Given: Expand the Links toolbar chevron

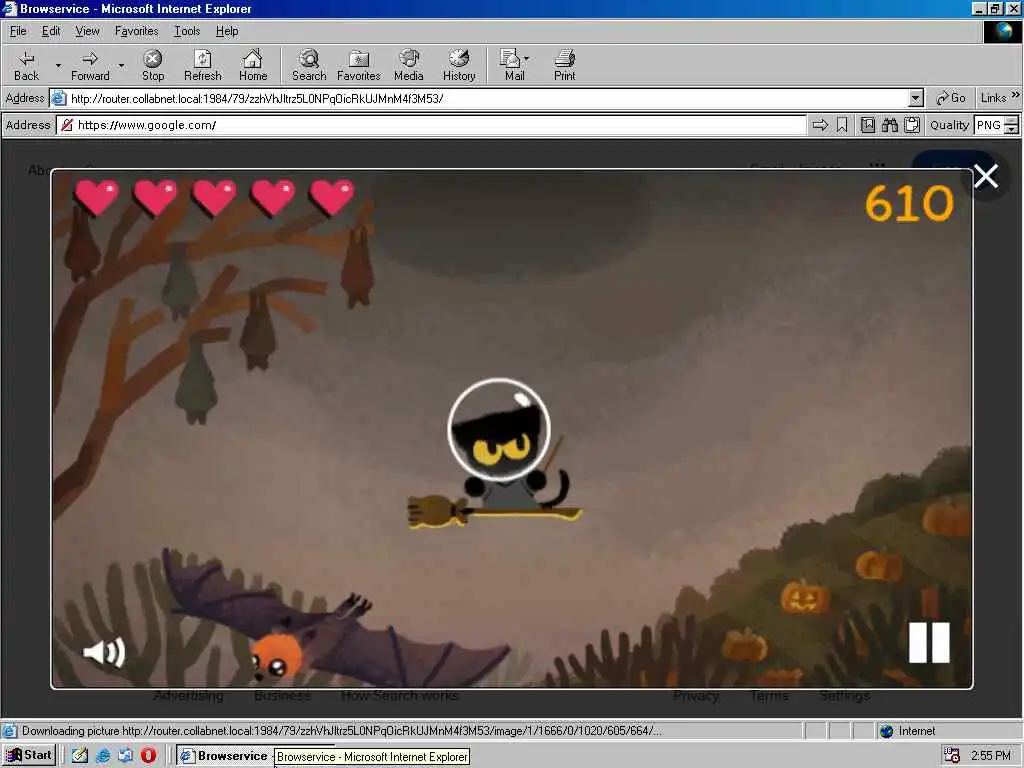Looking at the screenshot, I should pyautogui.click(x=1016, y=95).
